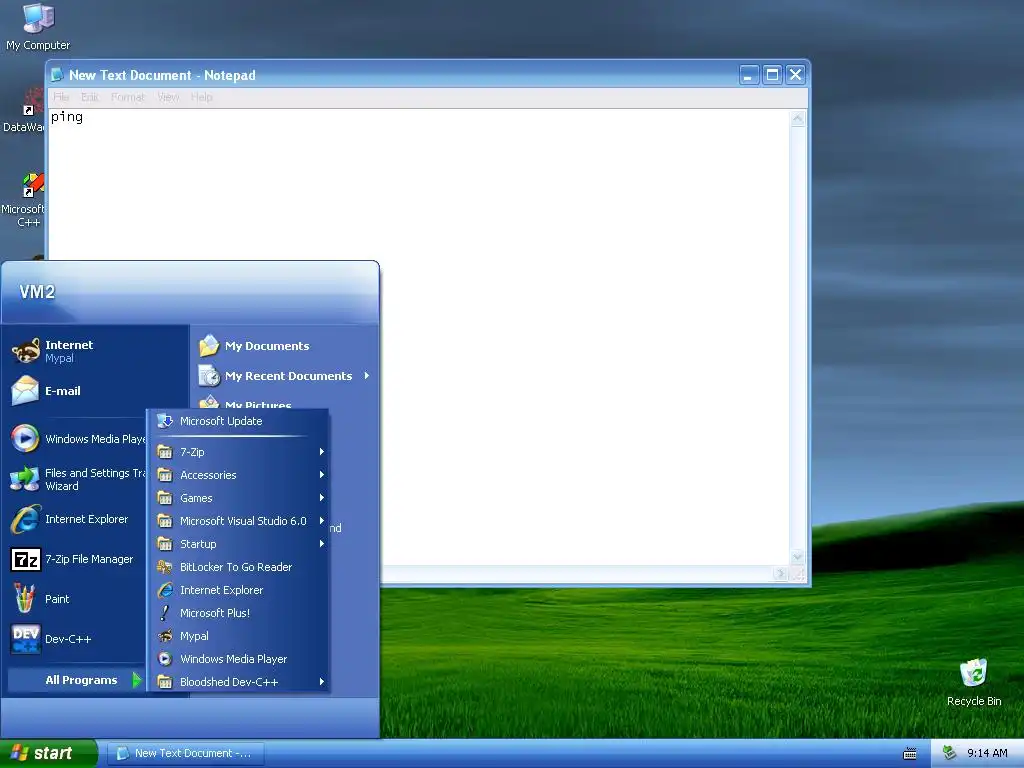This screenshot has width=1024, height=768.
Task: Open Recycle Bin on desktop
Action: coord(974,682)
